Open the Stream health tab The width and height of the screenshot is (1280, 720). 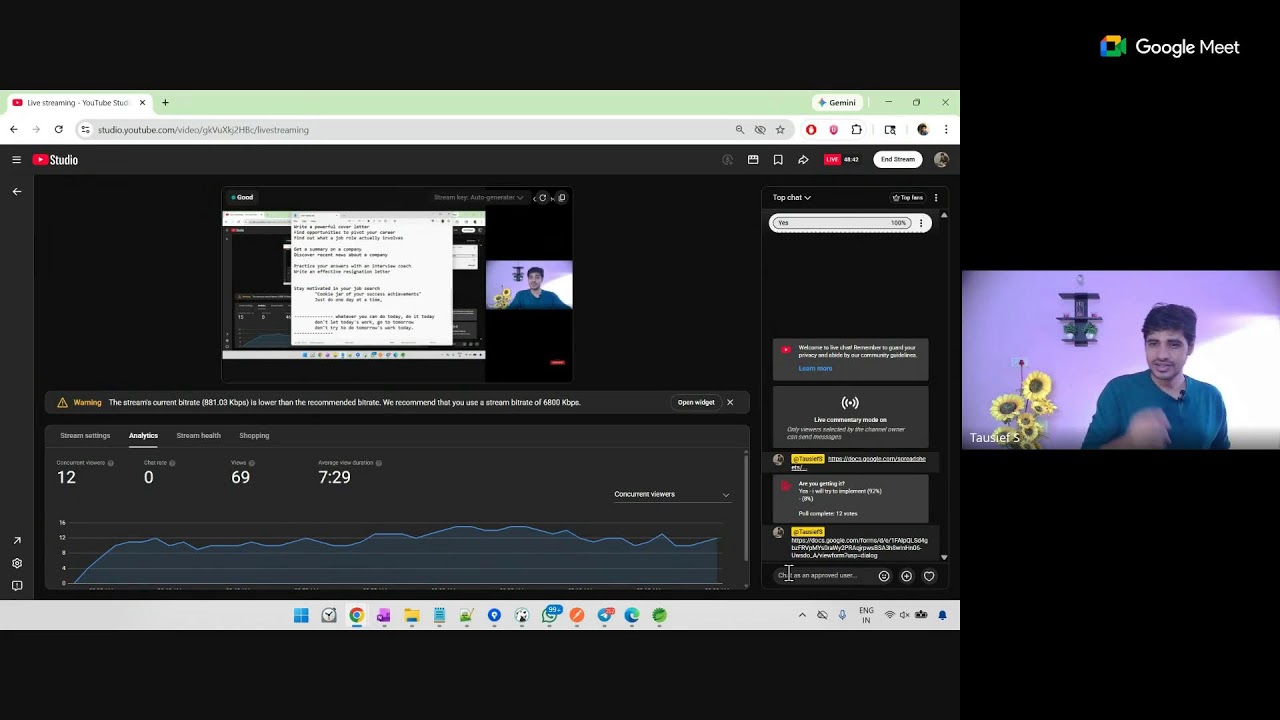198,435
